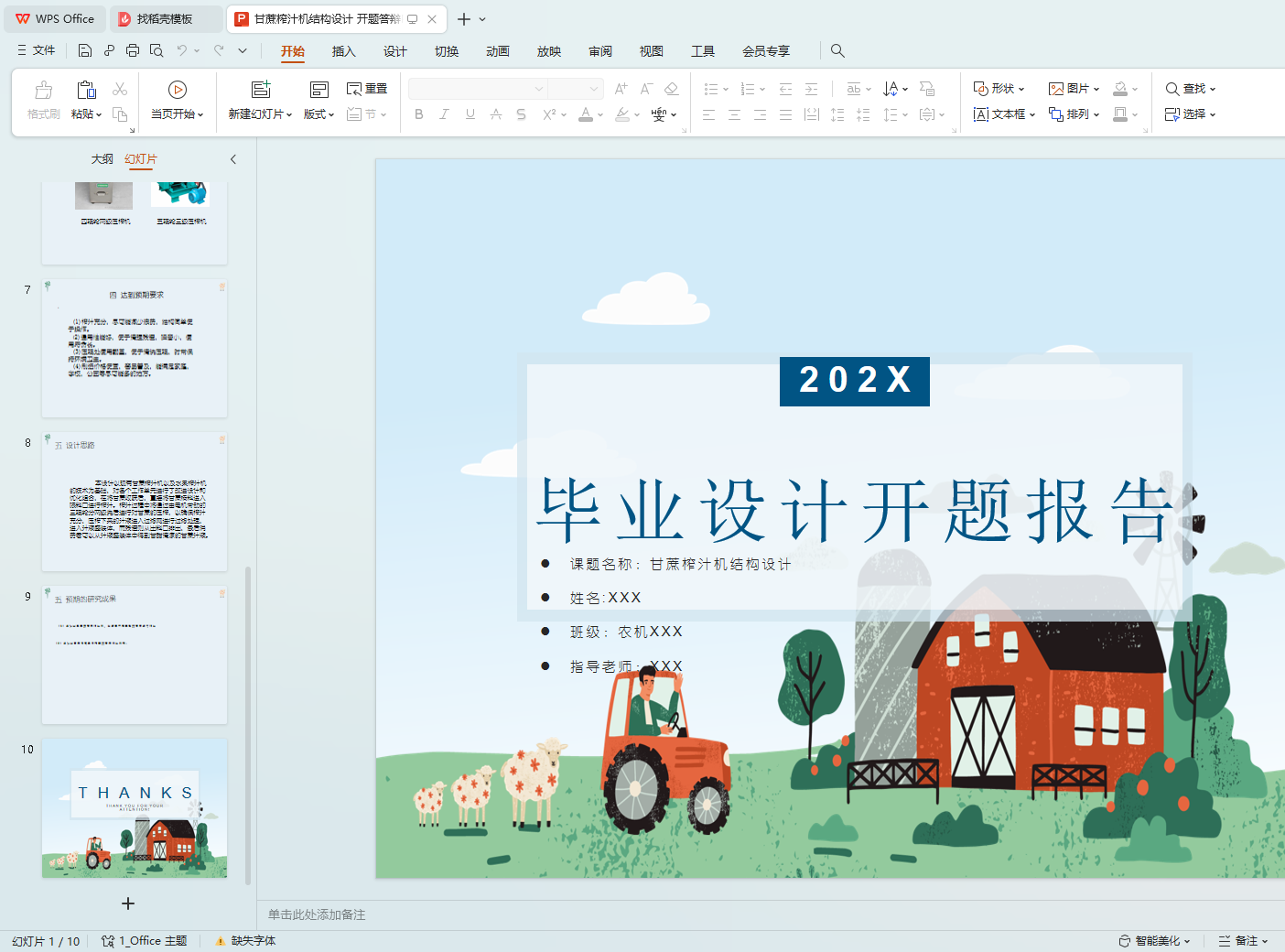Toggle Italic formatting
1285x952 pixels.
pos(444,114)
